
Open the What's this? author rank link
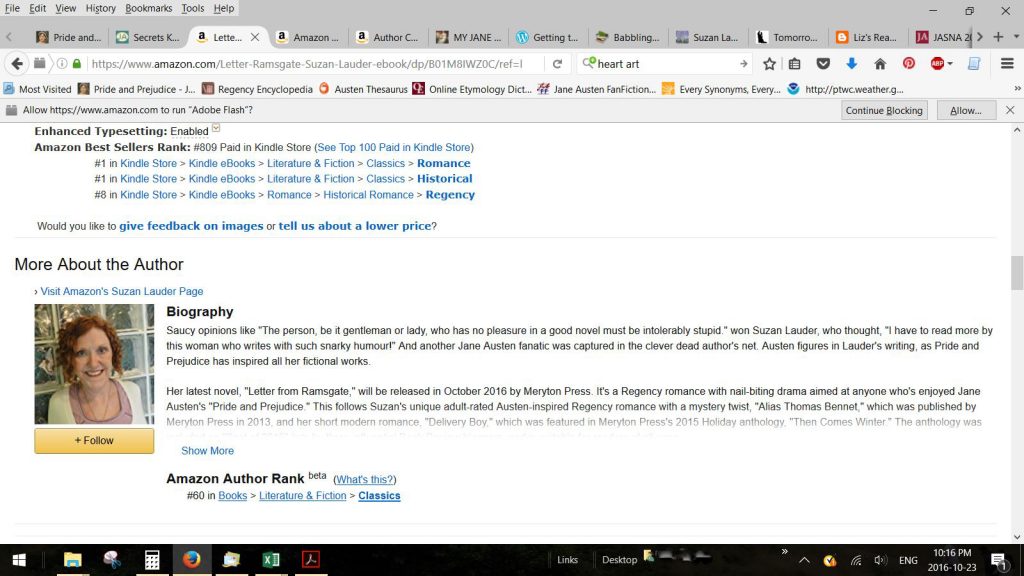tap(364, 479)
